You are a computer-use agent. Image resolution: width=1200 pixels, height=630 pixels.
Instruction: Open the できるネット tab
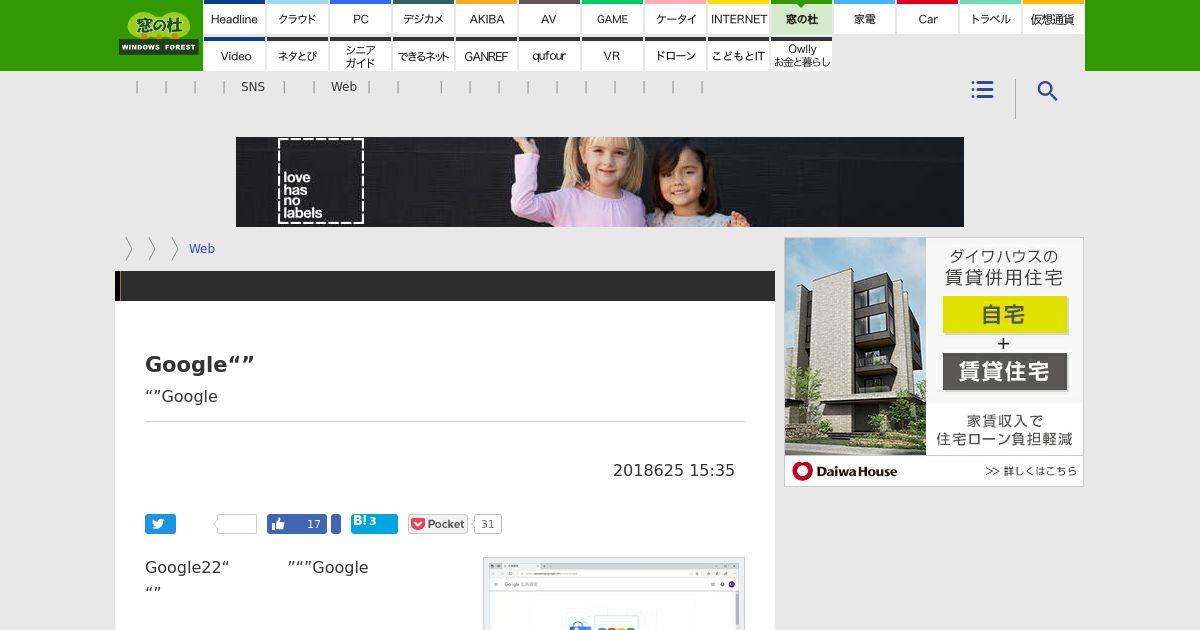coord(423,55)
